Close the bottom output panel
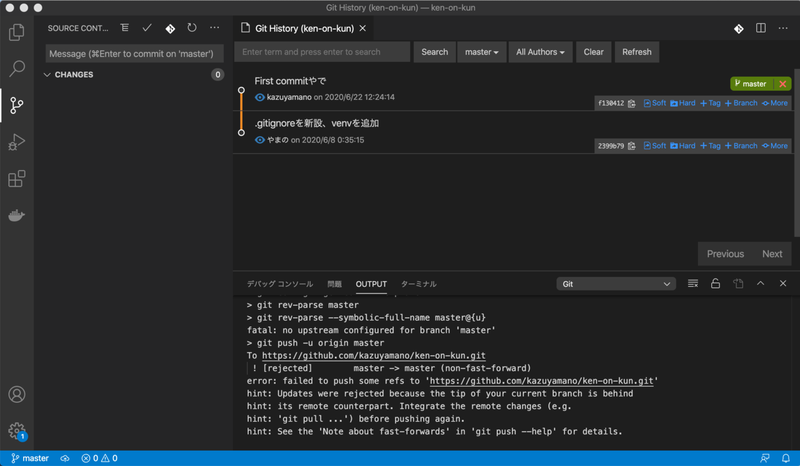800x466 pixels. pos(783,283)
